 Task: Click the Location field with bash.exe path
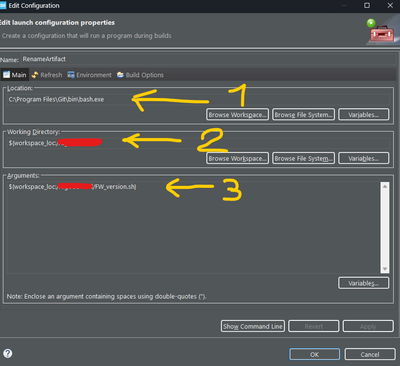coord(198,99)
